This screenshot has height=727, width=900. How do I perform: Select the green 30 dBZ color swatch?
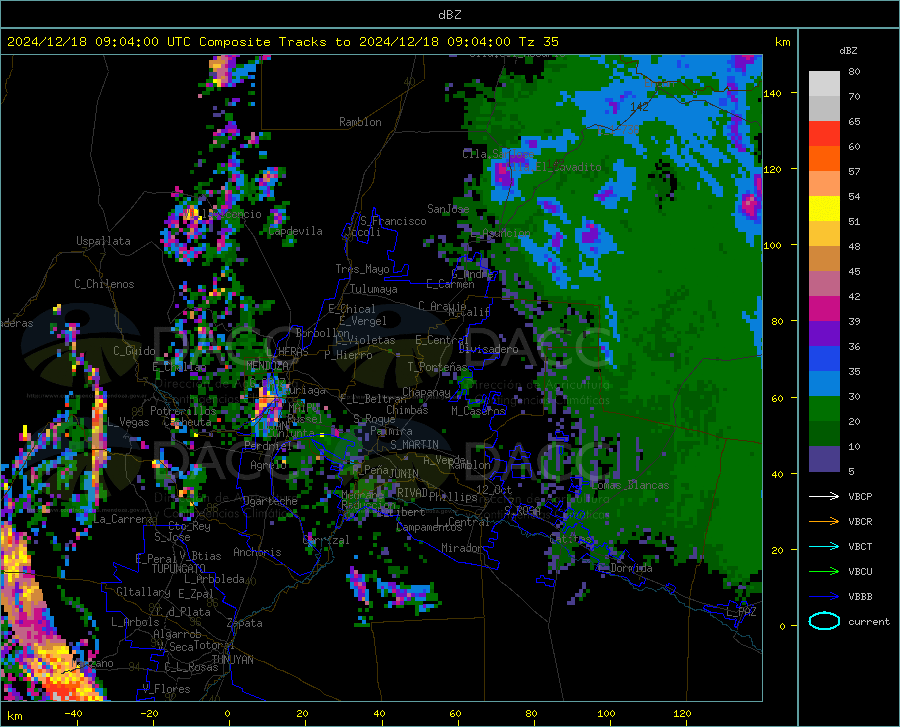point(824,409)
